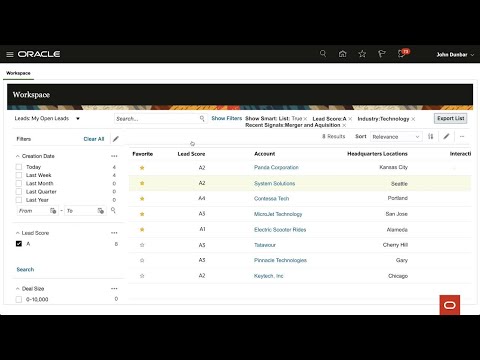Uncheck the Lead Score A checkbox
Image resolution: width=480 pixels, height=360 pixels.
tap(19, 244)
